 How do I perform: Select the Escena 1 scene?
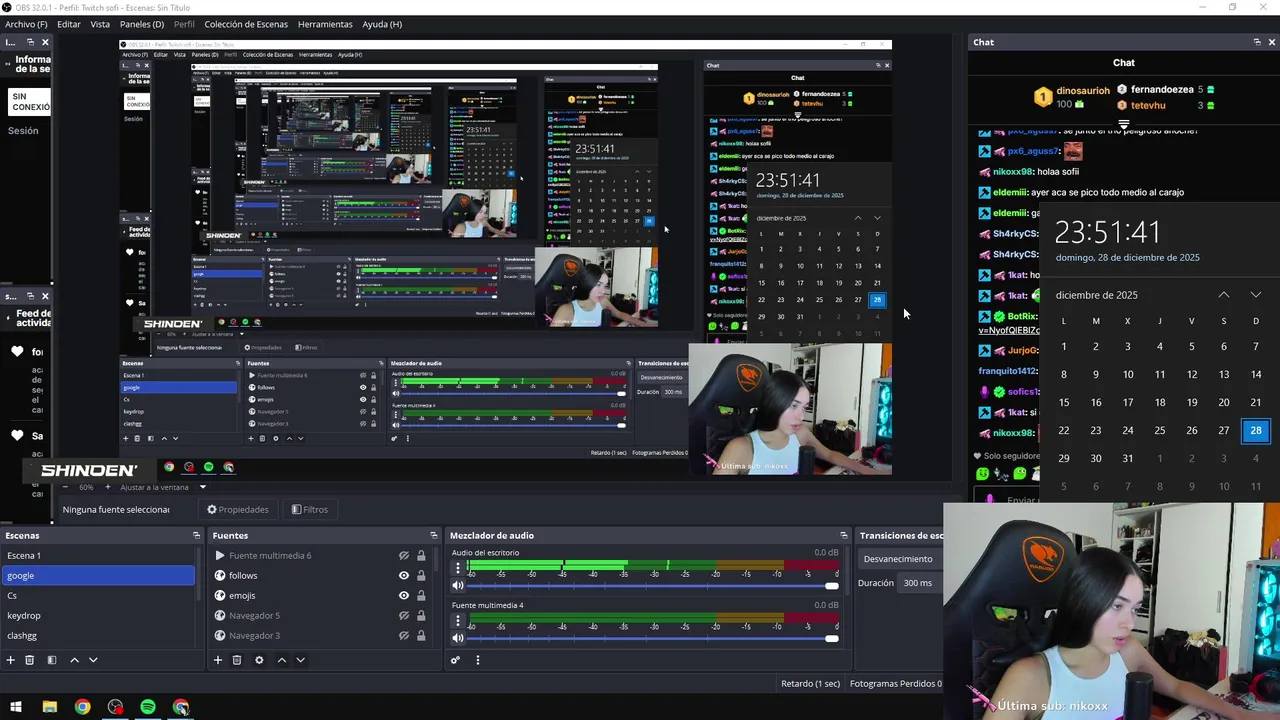[x=98, y=556]
